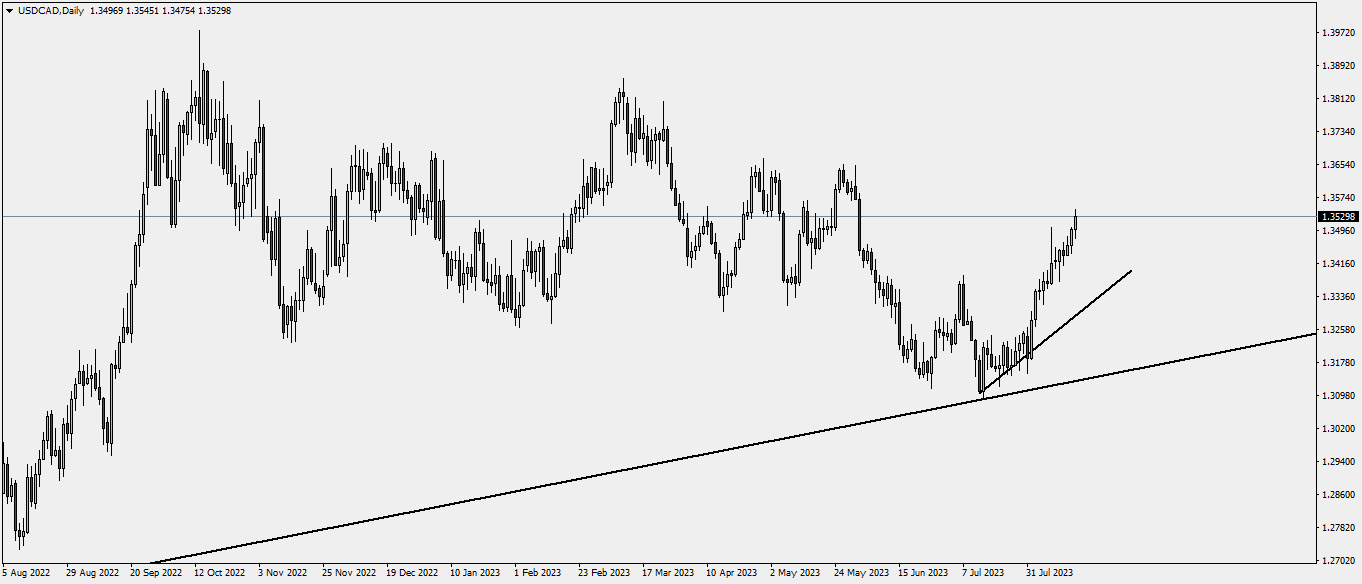
Task: Click the 10 Jan 2023 date label
Action: 475,574
